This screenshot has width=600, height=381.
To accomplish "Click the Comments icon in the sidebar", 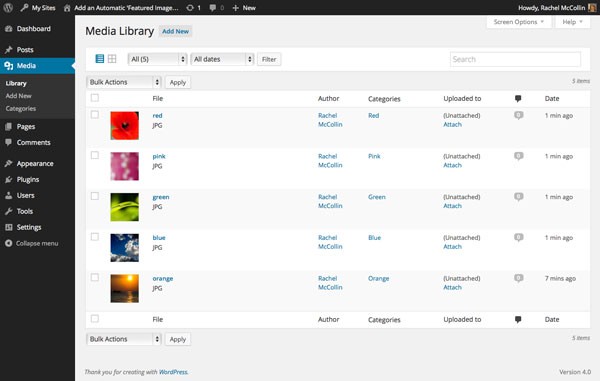I will coord(8,142).
